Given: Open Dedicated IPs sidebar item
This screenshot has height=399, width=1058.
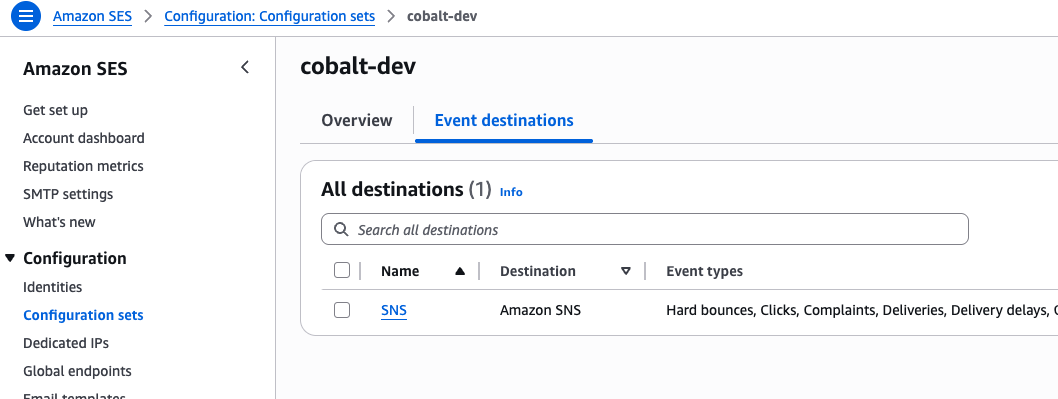Looking at the screenshot, I should tap(66, 343).
